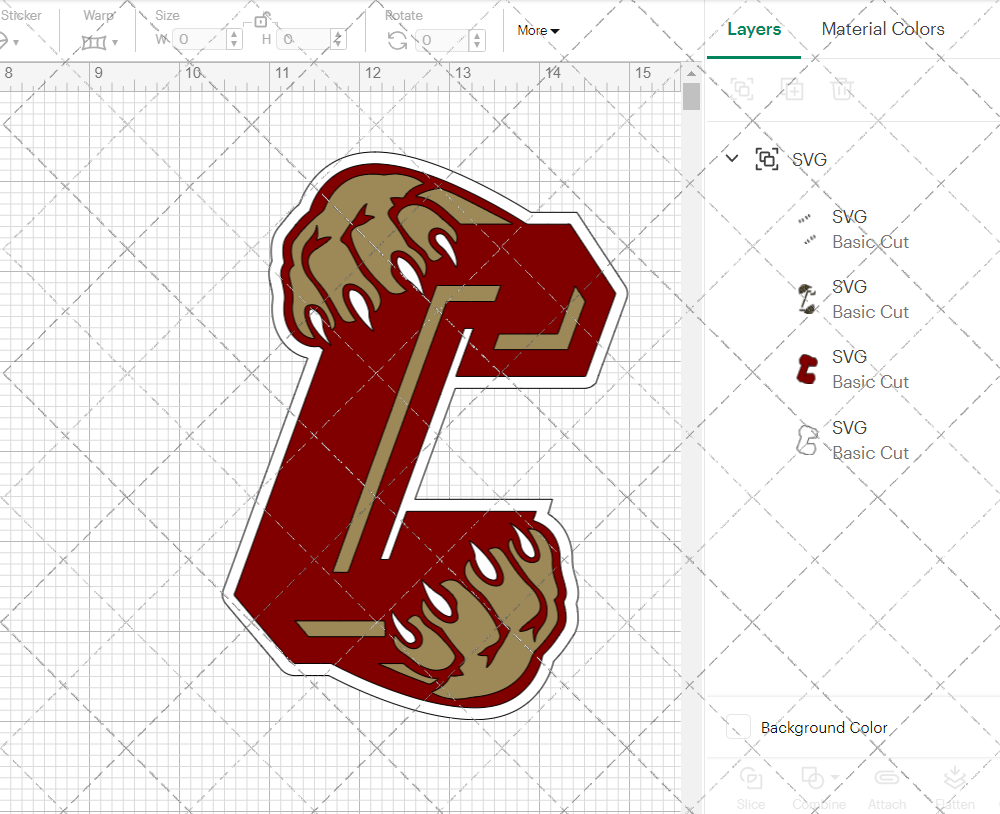This screenshot has height=814, width=1000.
Task: Click the Width size input field
Action: [200, 40]
